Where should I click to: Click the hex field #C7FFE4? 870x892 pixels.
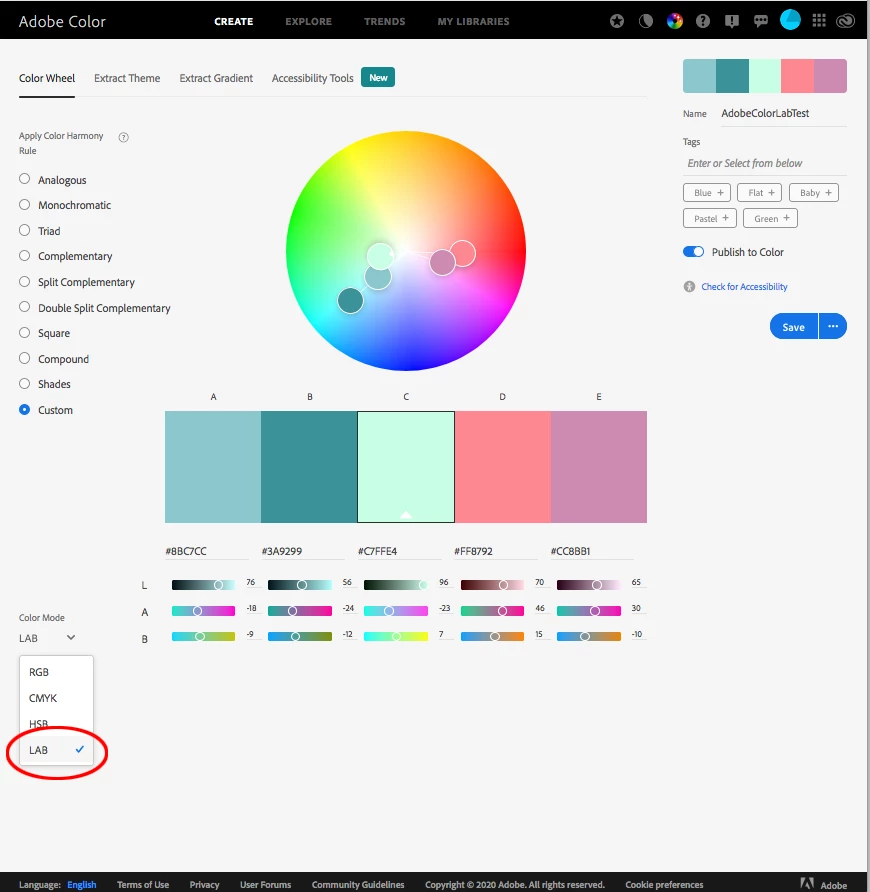[399, 551]
